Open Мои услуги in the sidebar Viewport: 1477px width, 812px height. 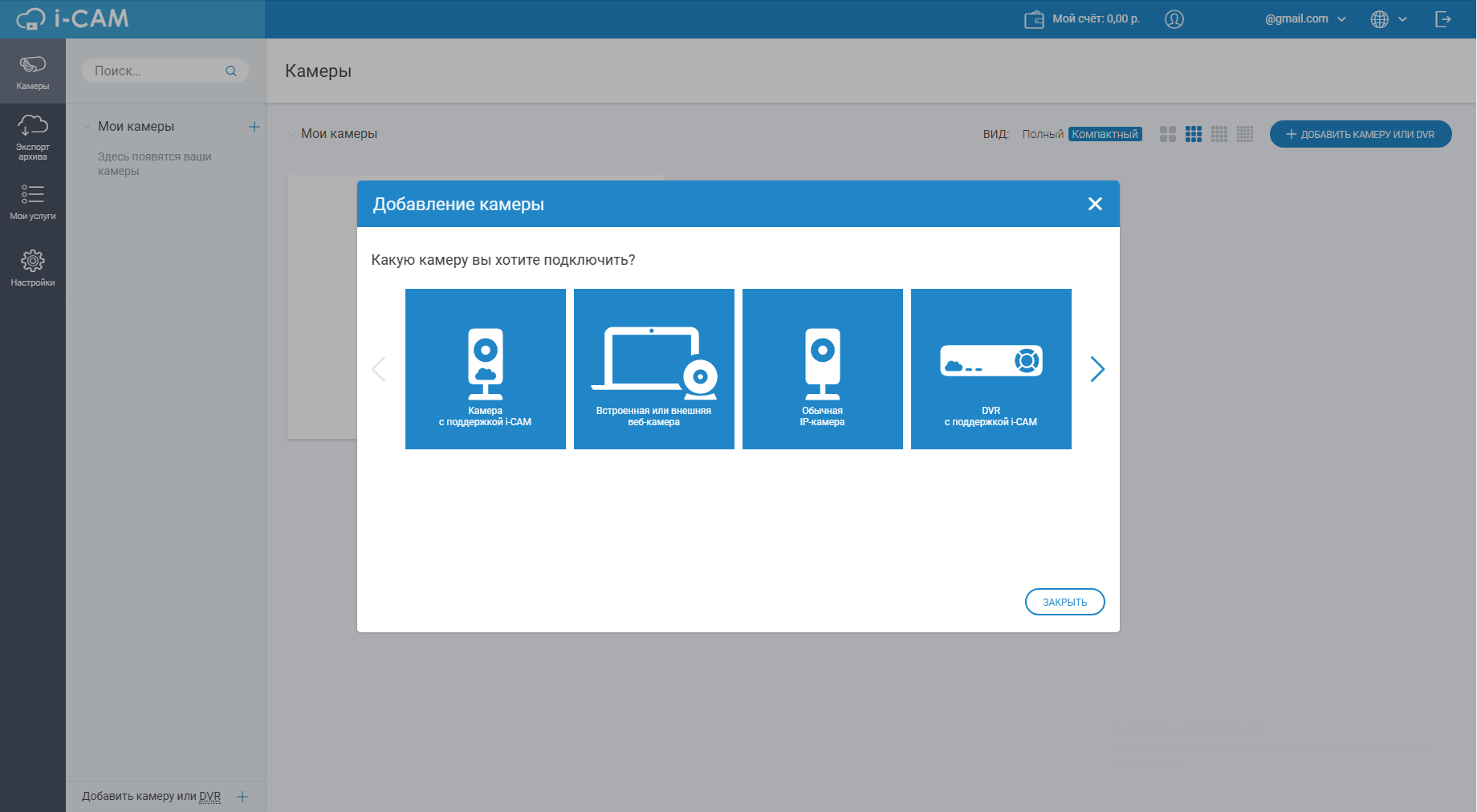33,201
